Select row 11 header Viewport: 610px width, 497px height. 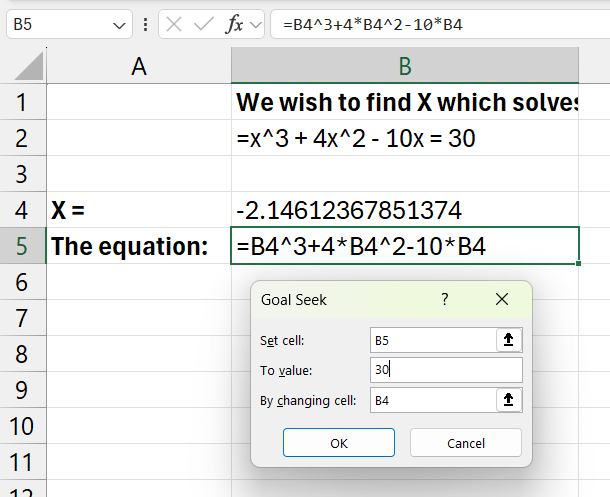(23, 462)
